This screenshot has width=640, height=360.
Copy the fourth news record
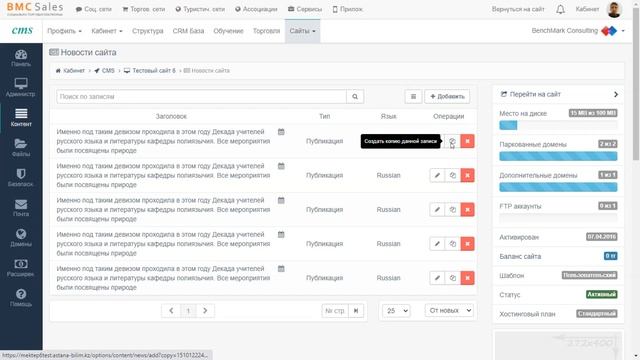tap(453, 244)
